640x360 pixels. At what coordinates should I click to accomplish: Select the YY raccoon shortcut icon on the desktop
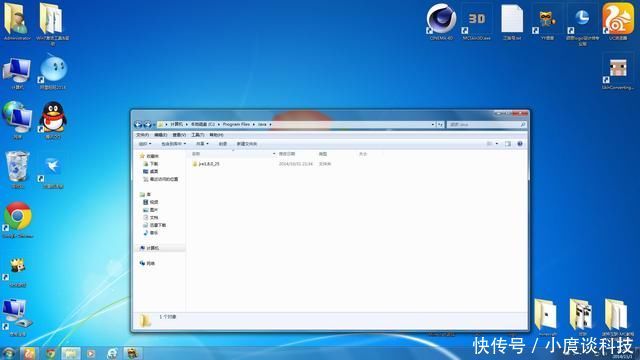coord(547,23)
